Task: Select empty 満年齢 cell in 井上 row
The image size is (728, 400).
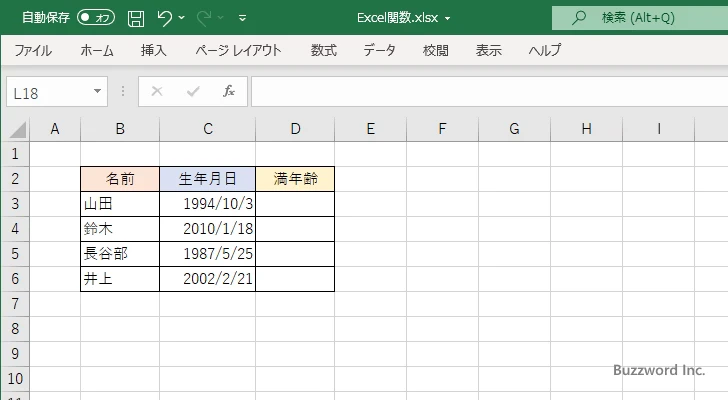Action: 295,279
